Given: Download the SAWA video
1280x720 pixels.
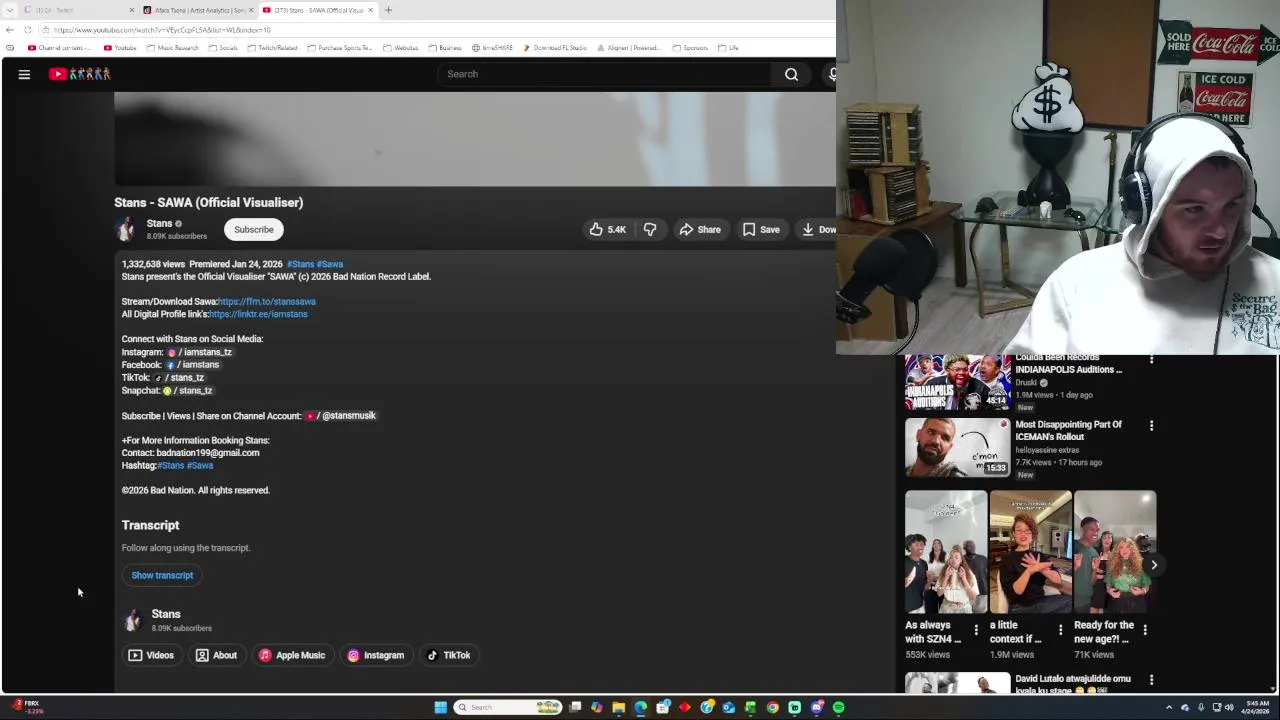Looking at the screenshot, I should (817, 229).
